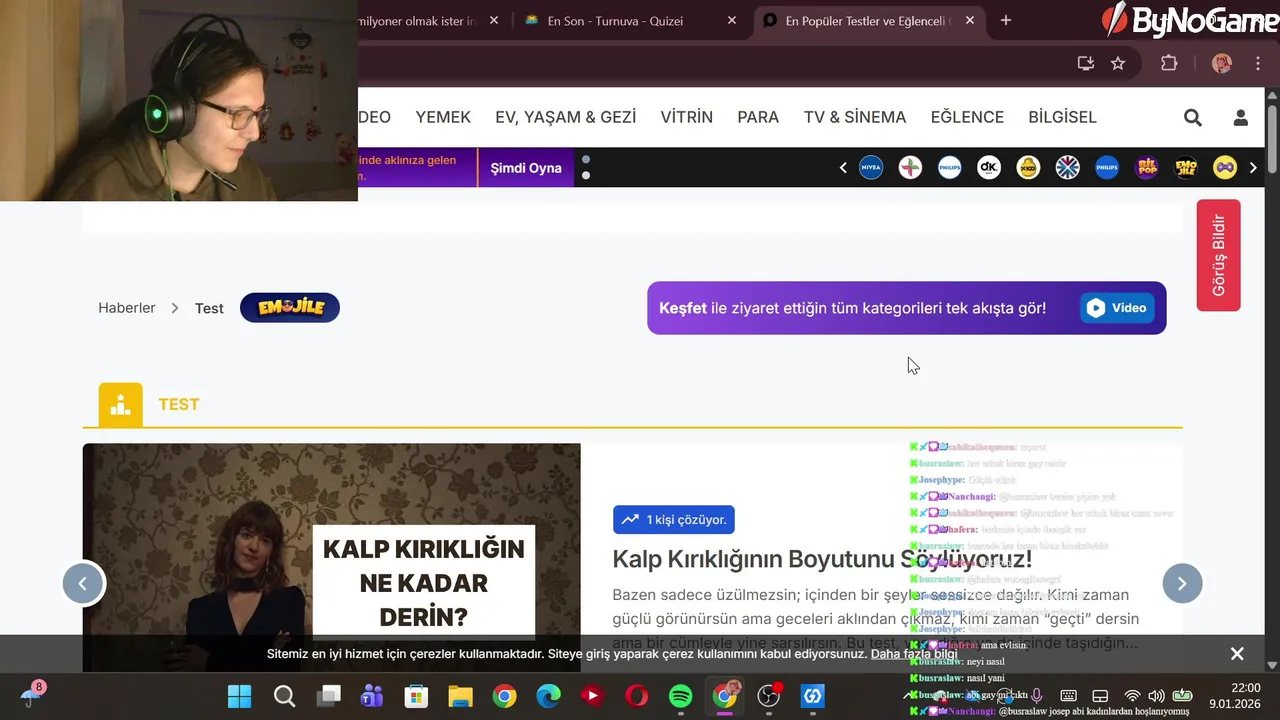Open the Windows Start menu
Image resolution: width=1280 pixels, height=720 pixels.
tap(240, 696)
